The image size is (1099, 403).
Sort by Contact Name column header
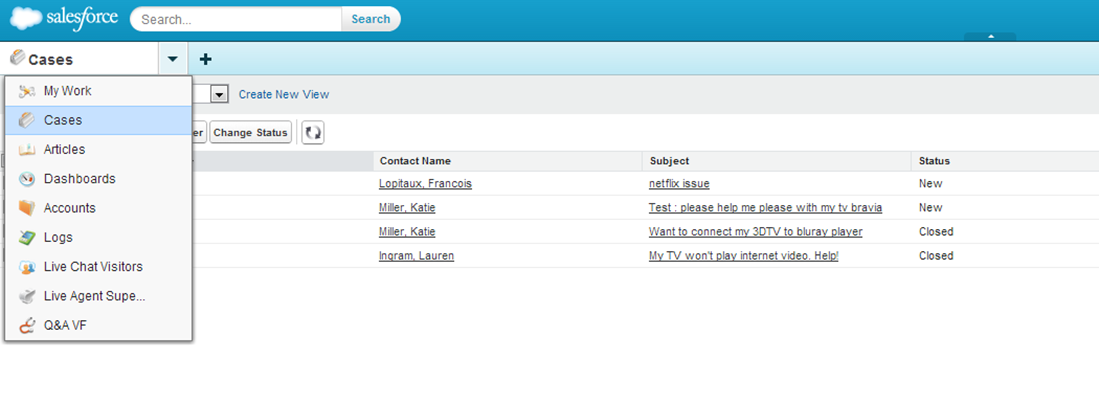click(x=415, y=161)
